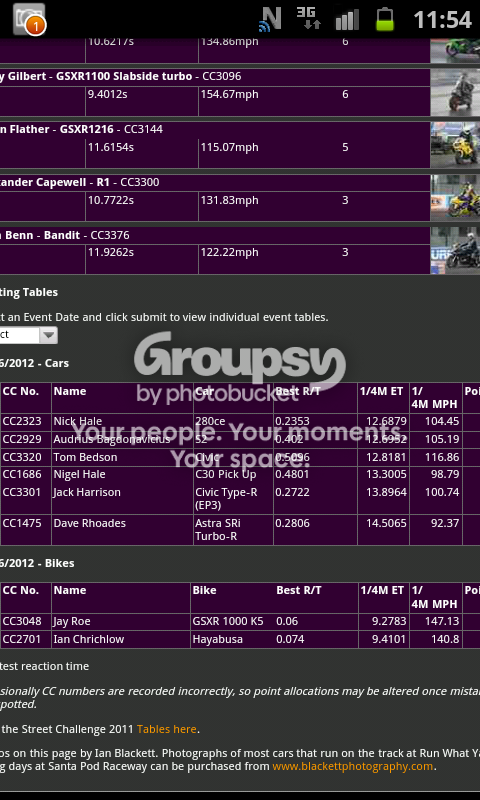The width and height of the screenshot is (480, 800).
Task: Tap the 3G data indicator icon
Action: (x=309, y=18)
